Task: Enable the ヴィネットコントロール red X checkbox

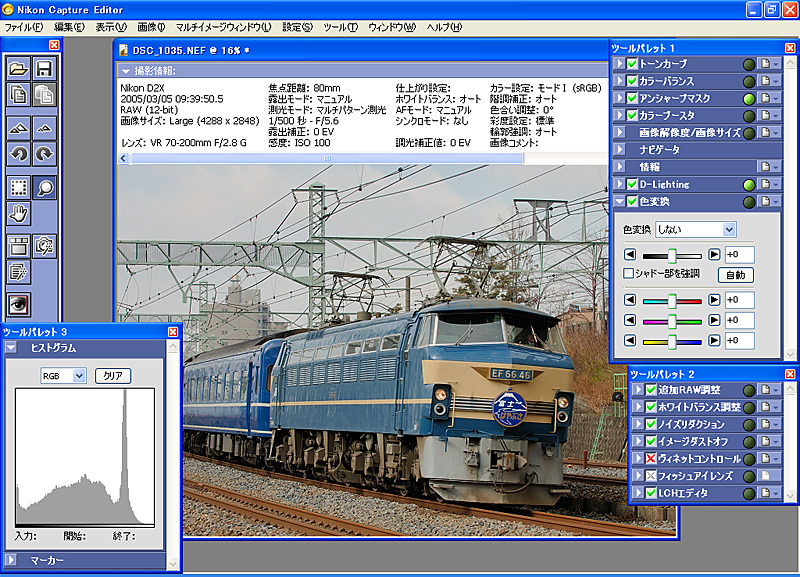Action: click(651, 459)
